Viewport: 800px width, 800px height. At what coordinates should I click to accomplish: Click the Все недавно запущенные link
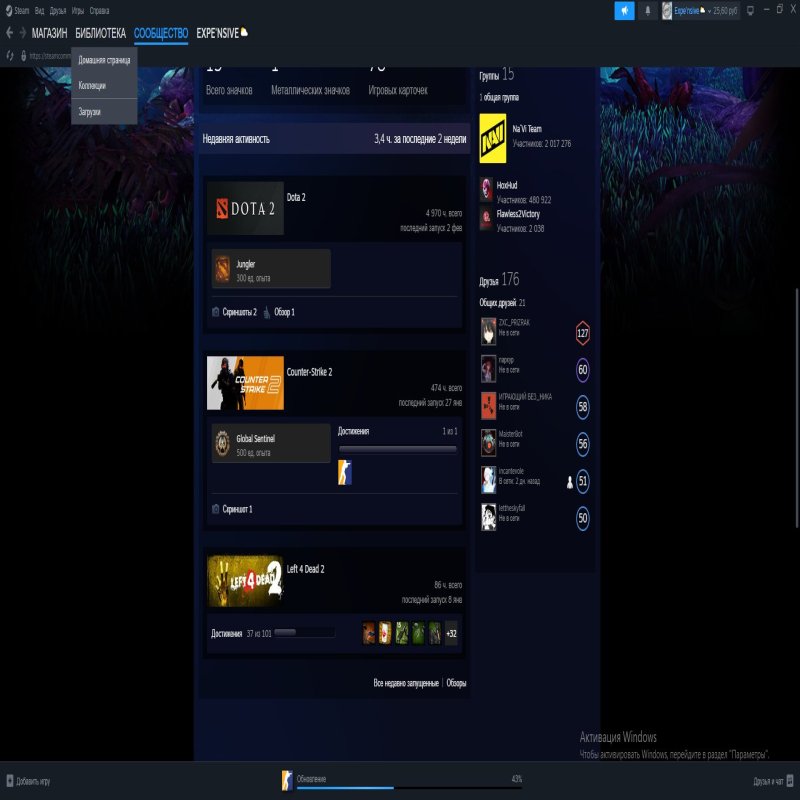[x=405, y=683]
